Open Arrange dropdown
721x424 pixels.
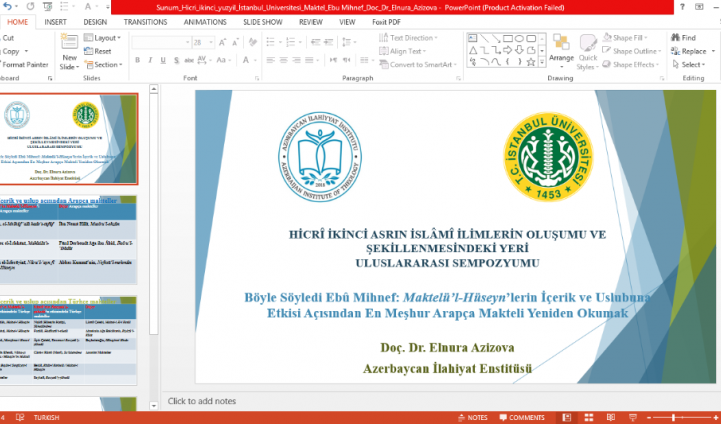561,52
